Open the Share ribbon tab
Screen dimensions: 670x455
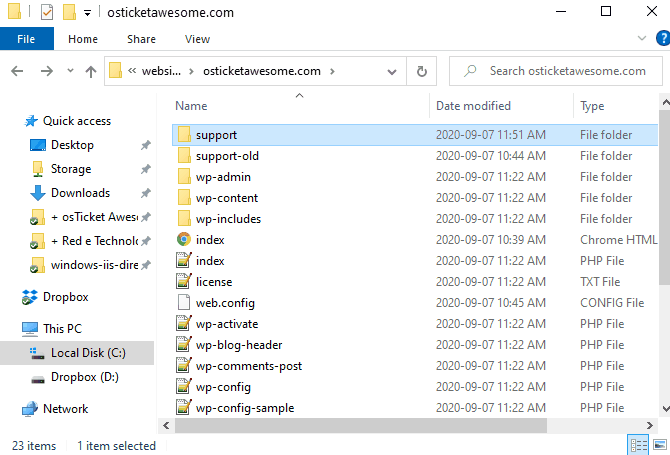coord(141,39)
